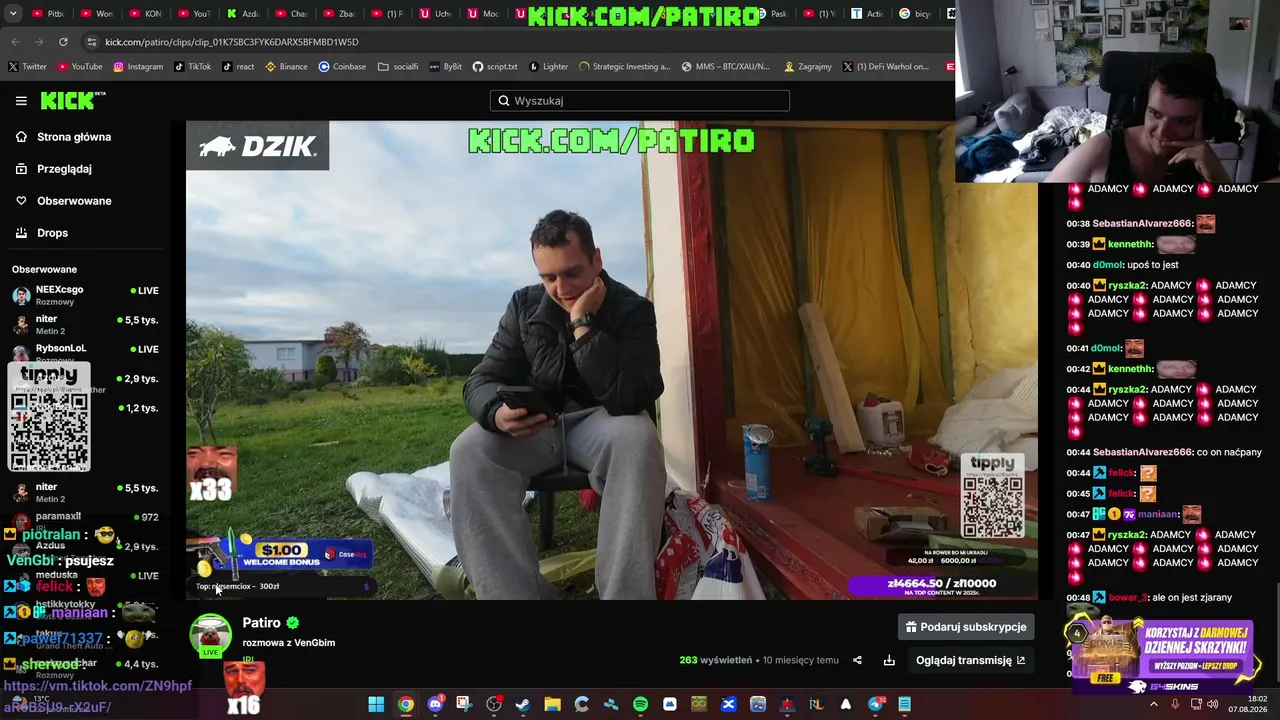Open Discord from the taskbar
1280x720 pixels.
(435, 705)
